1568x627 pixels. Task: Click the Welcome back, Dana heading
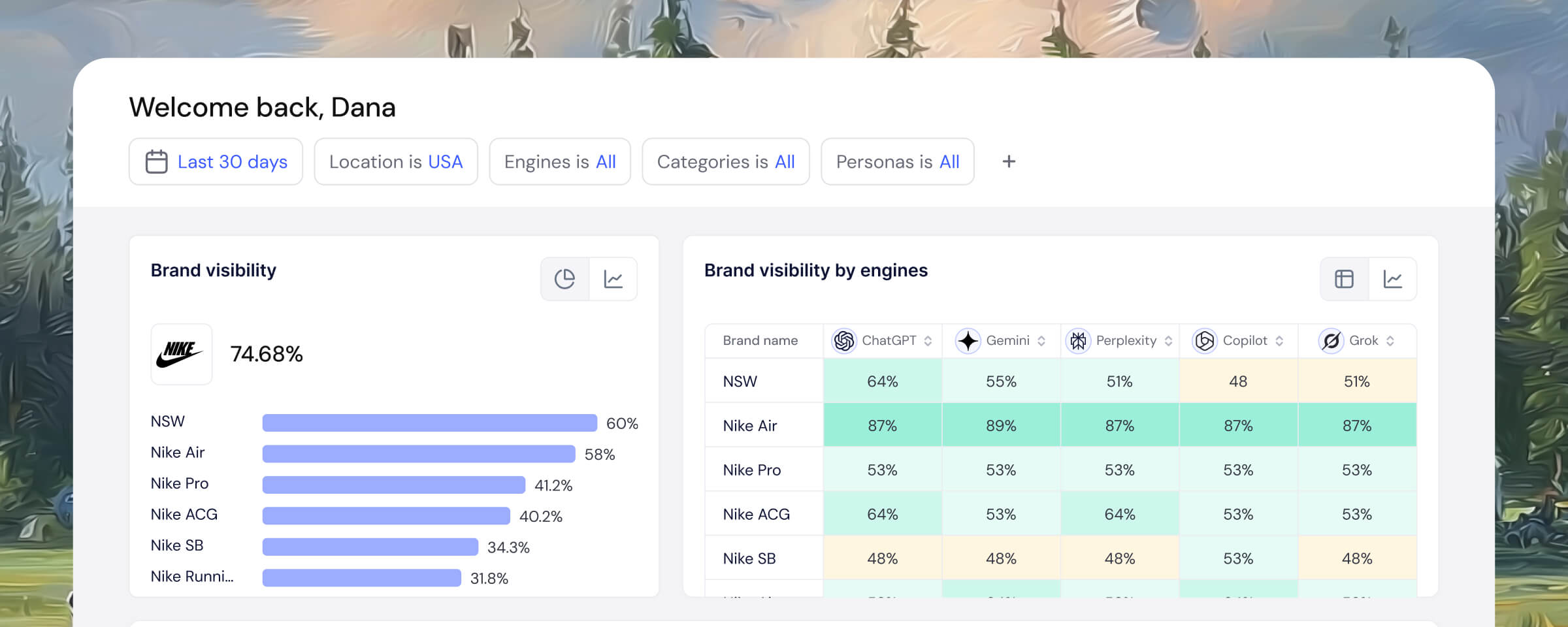(x=262, y=107)
